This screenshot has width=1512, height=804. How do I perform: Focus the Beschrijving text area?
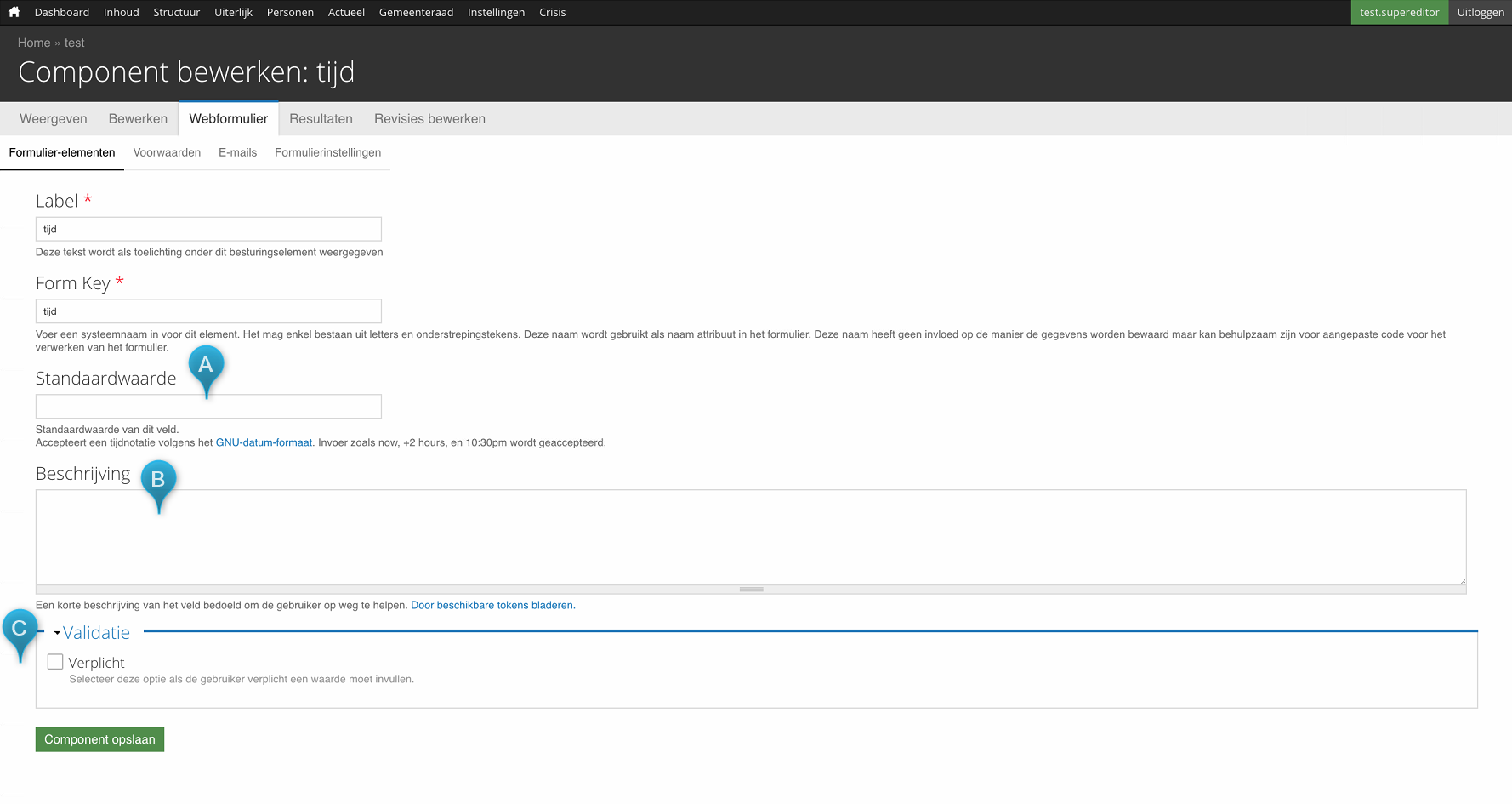tap(750, 537)
